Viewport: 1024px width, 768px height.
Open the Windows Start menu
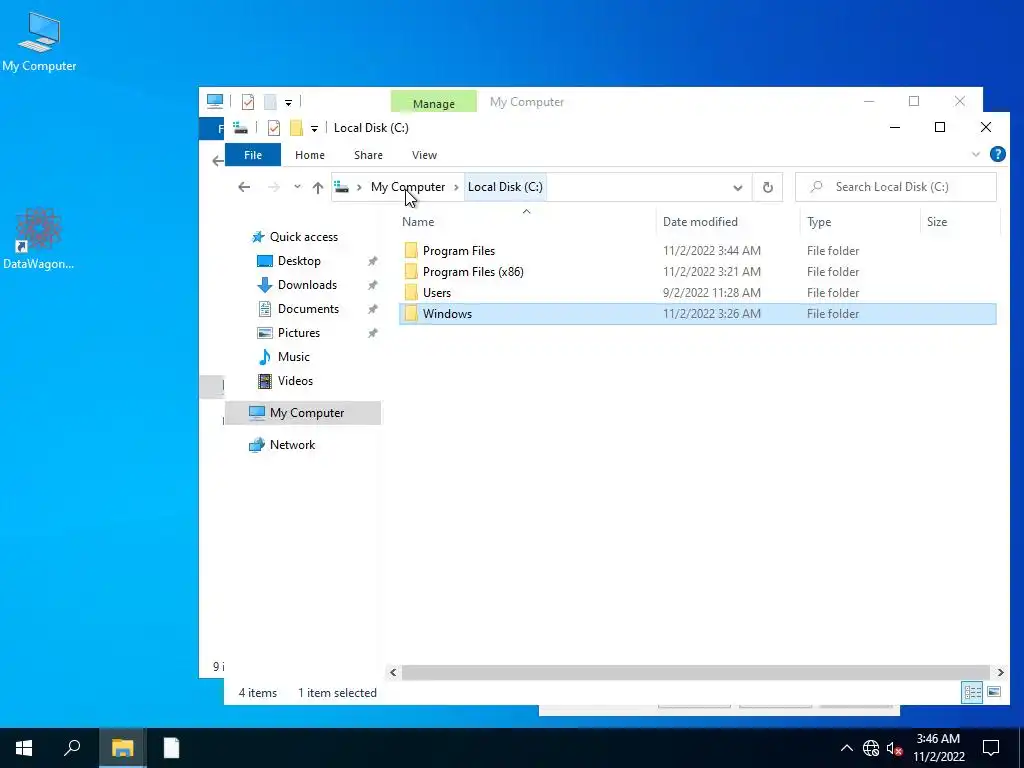pos(24,748)
